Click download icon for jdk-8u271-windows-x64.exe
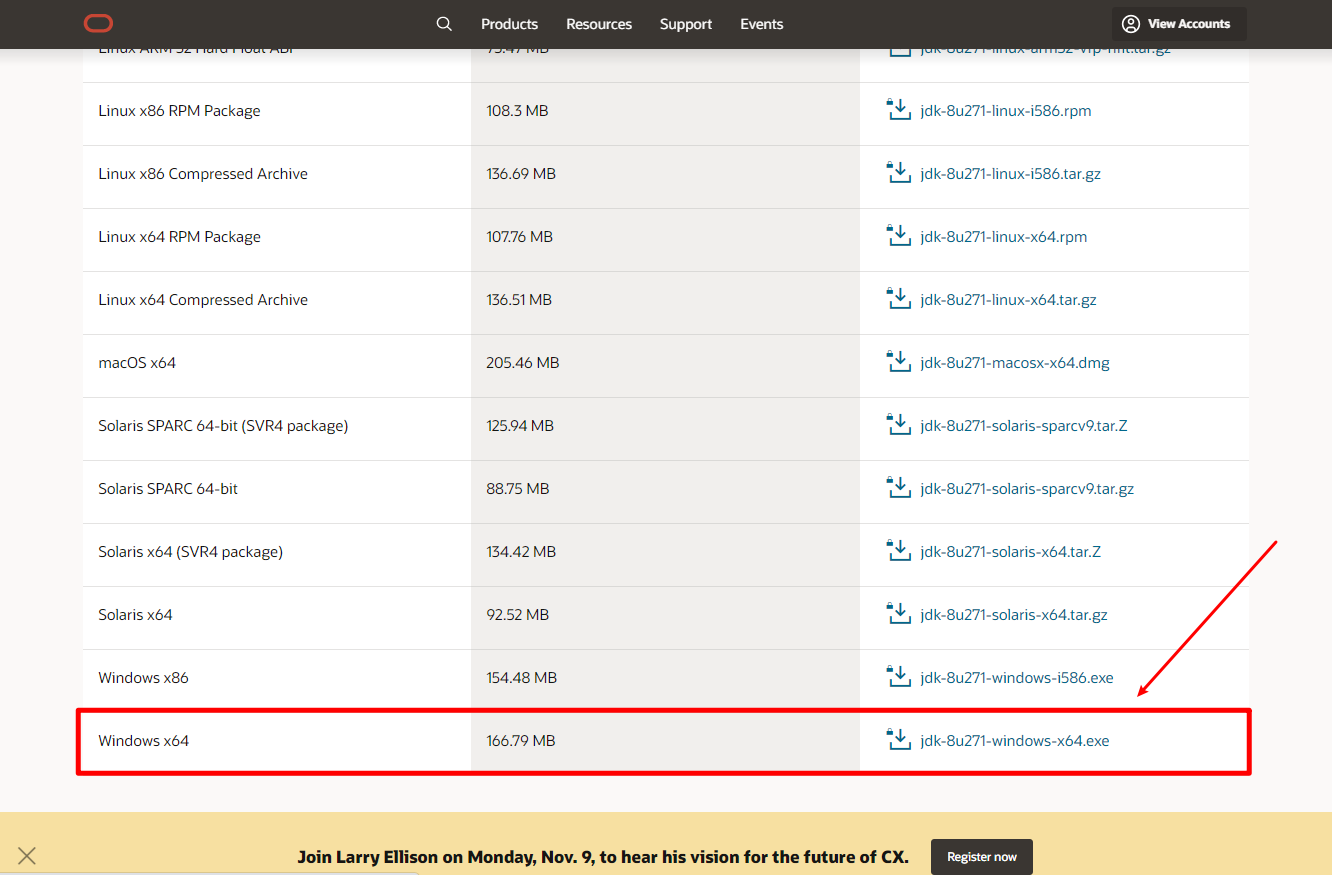 click(x=898, y=740)
